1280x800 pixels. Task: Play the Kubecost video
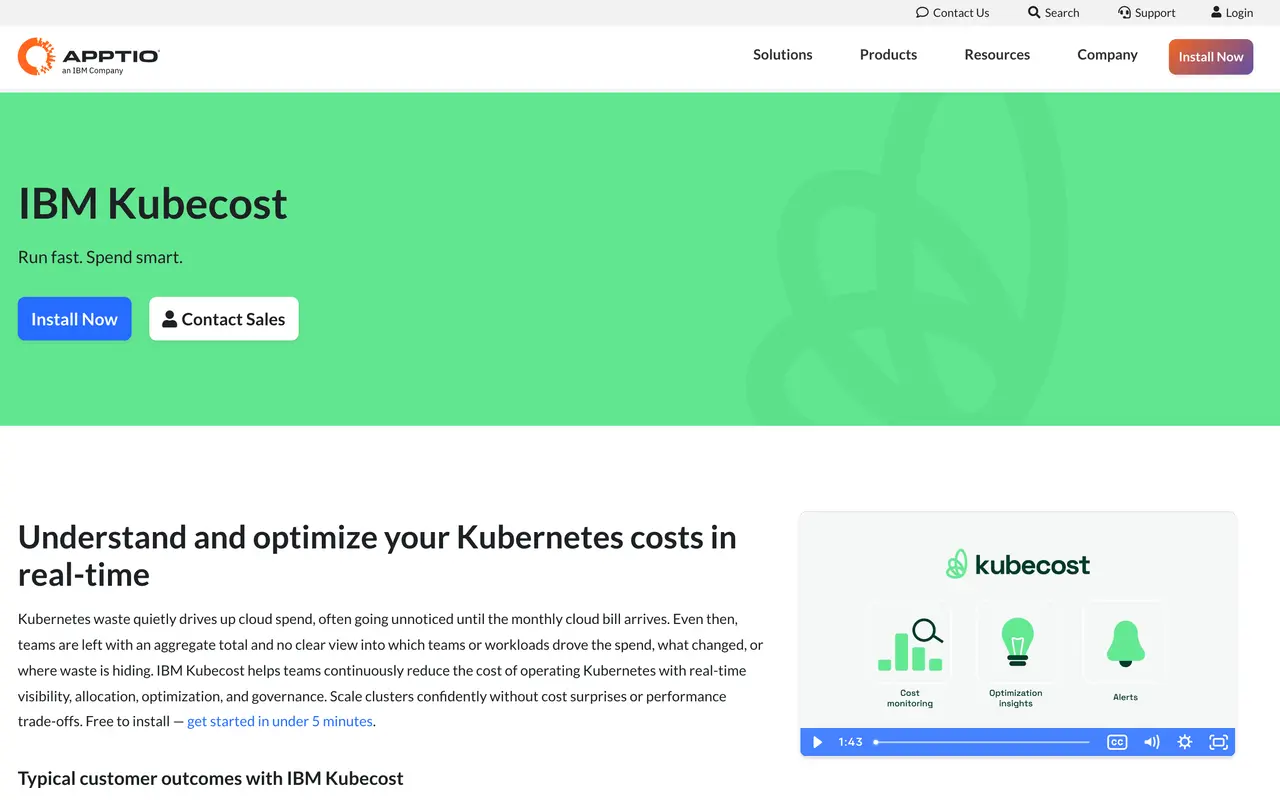click(x=817, y=742)
